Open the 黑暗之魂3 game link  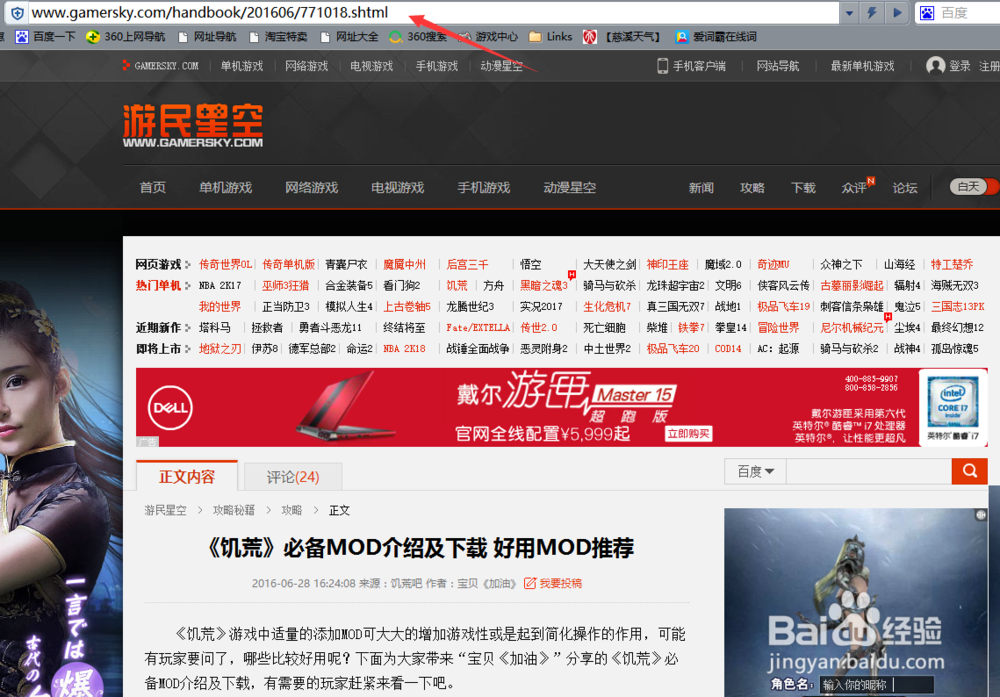[543, 285]
